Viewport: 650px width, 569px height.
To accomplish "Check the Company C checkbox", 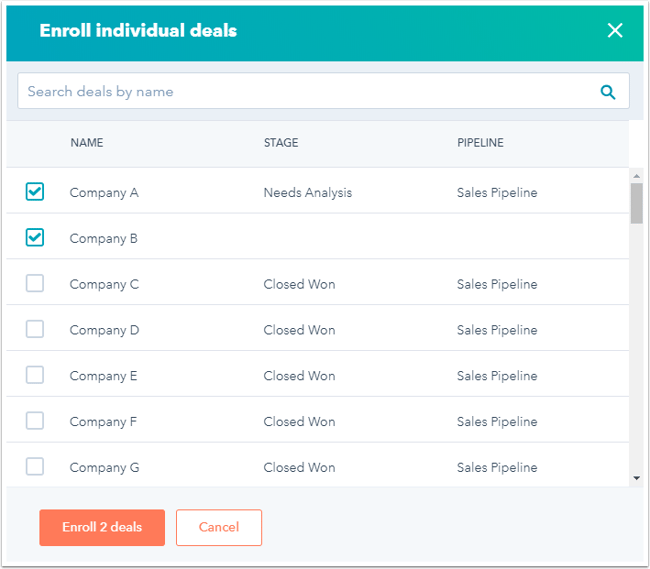I will (35, 284).
